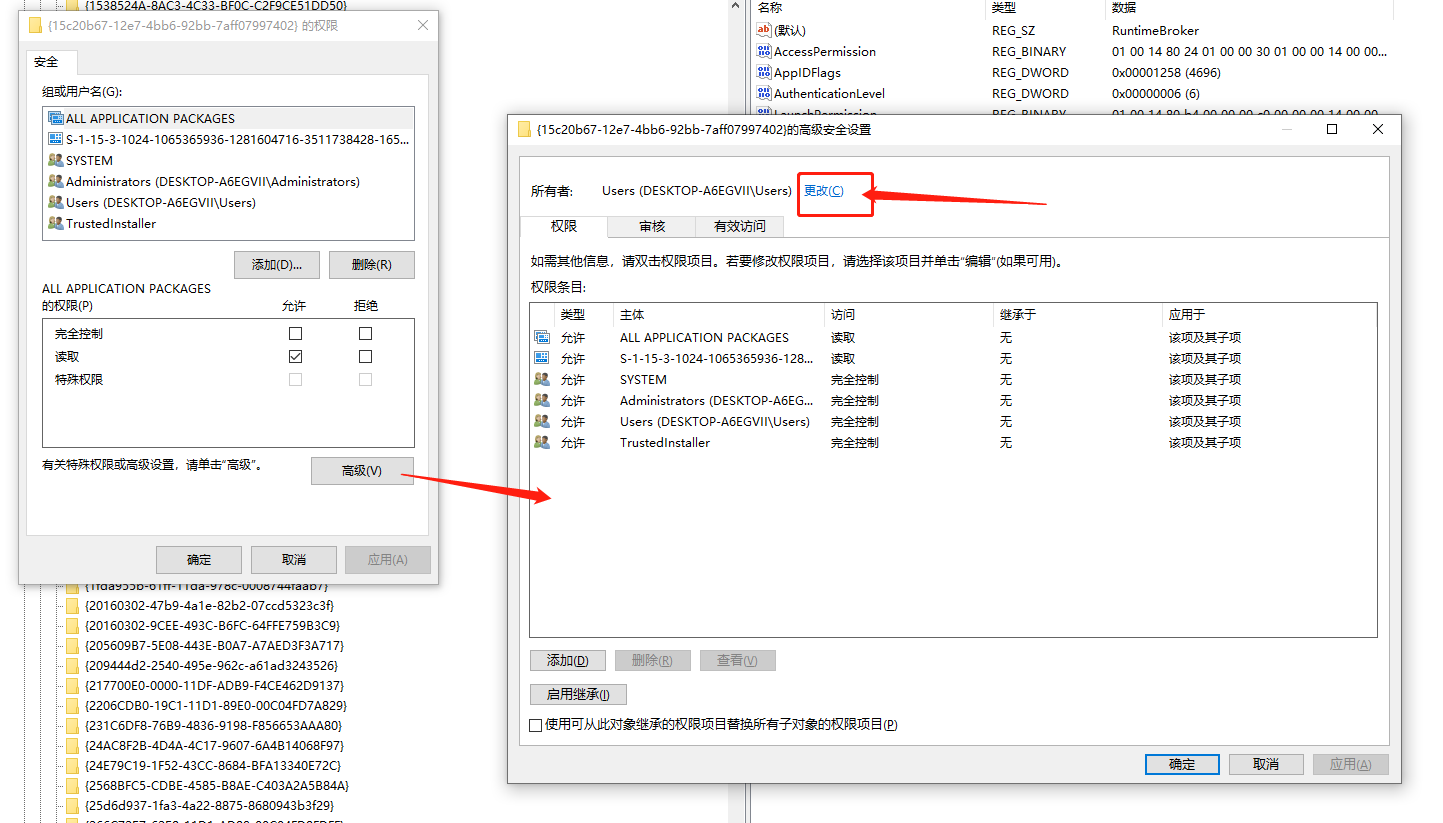1443x823 pixels.
Task: Click the S-1-15-3-1024 row icon in permission entries
Action: click(x=542, y=358)
